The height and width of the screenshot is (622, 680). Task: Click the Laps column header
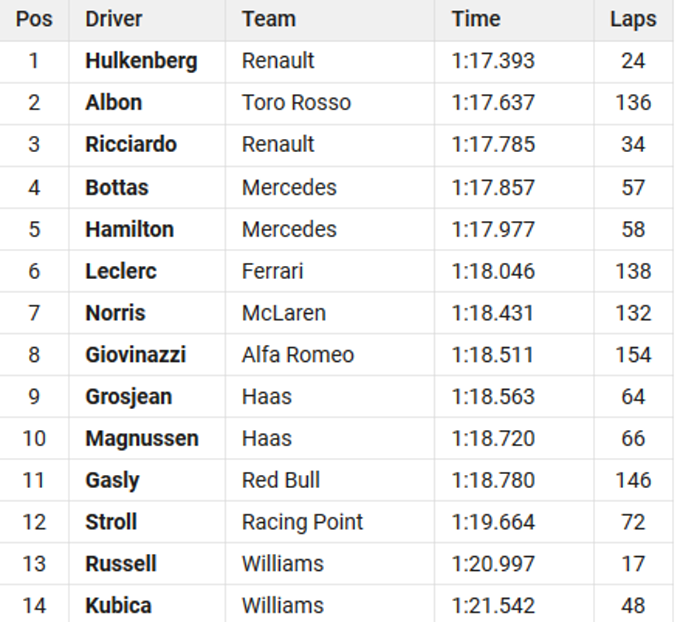[x=633, y=19]
